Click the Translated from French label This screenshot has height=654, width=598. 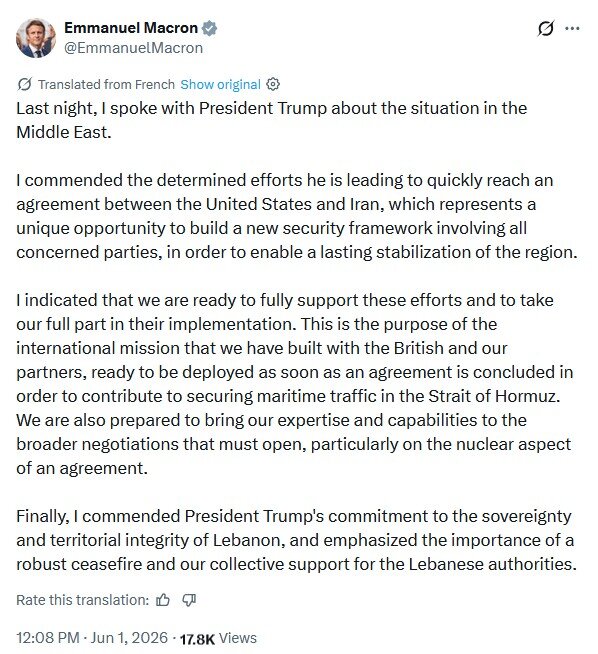pos(106,84)
